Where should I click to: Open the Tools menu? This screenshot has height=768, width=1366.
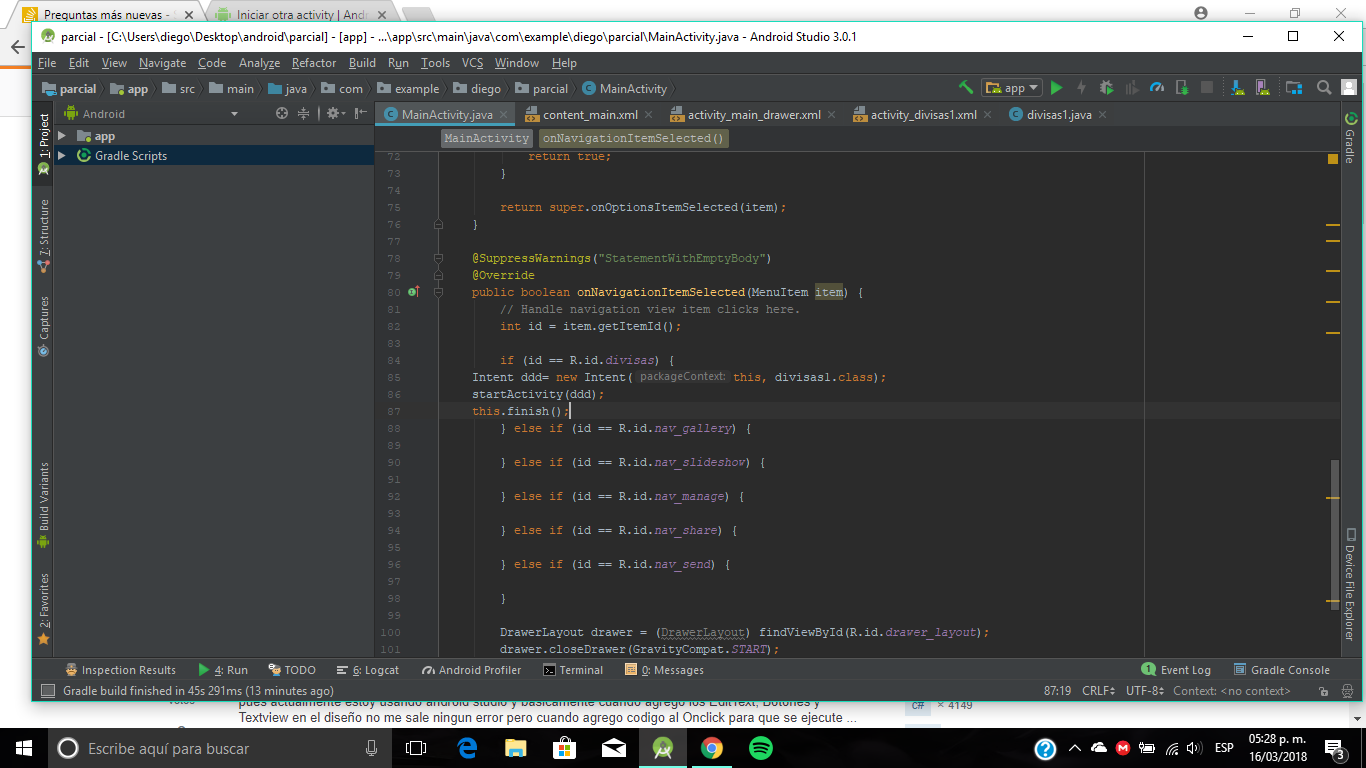[435, 62]
